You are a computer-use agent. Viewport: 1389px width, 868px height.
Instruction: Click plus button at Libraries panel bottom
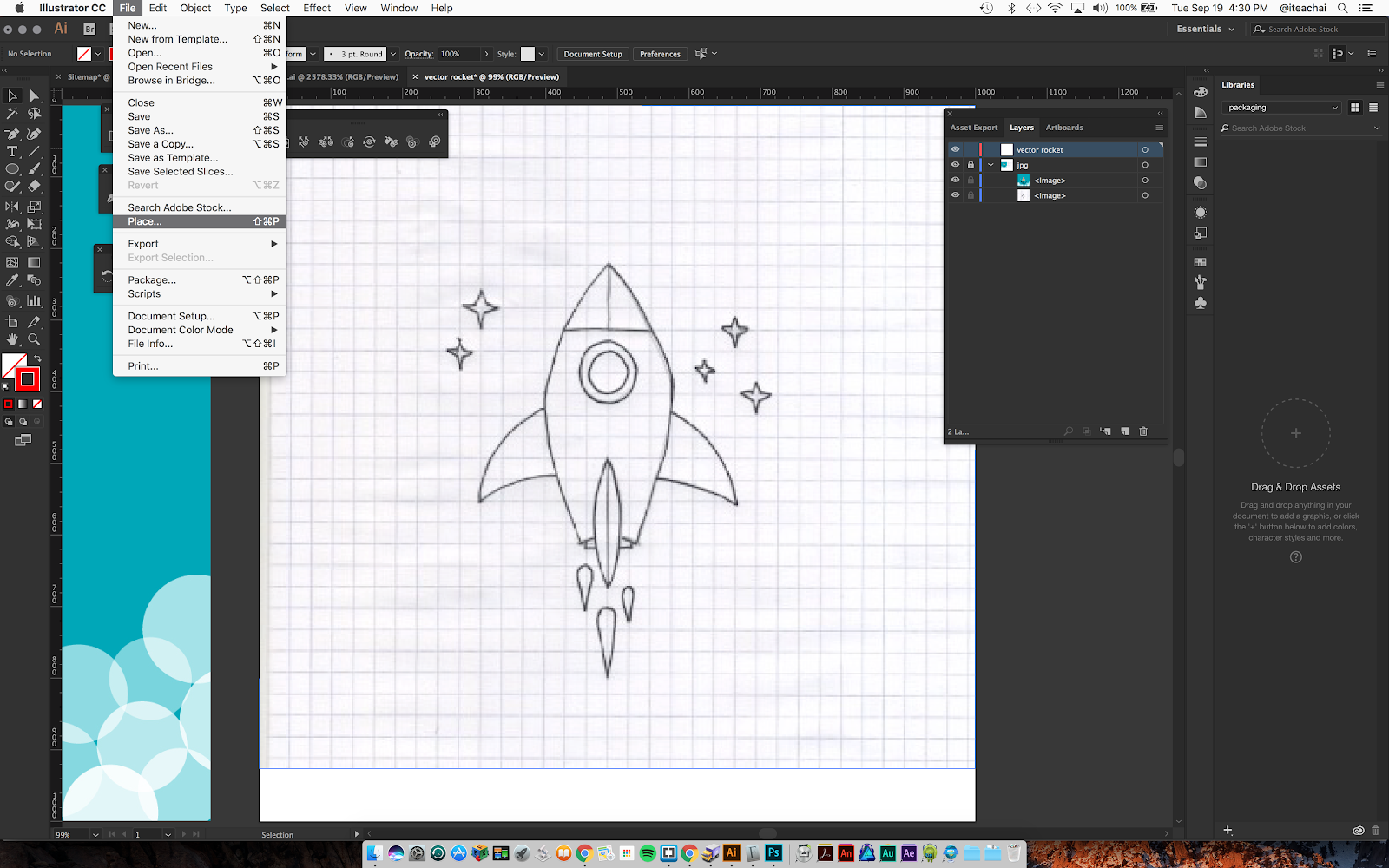1228,830
